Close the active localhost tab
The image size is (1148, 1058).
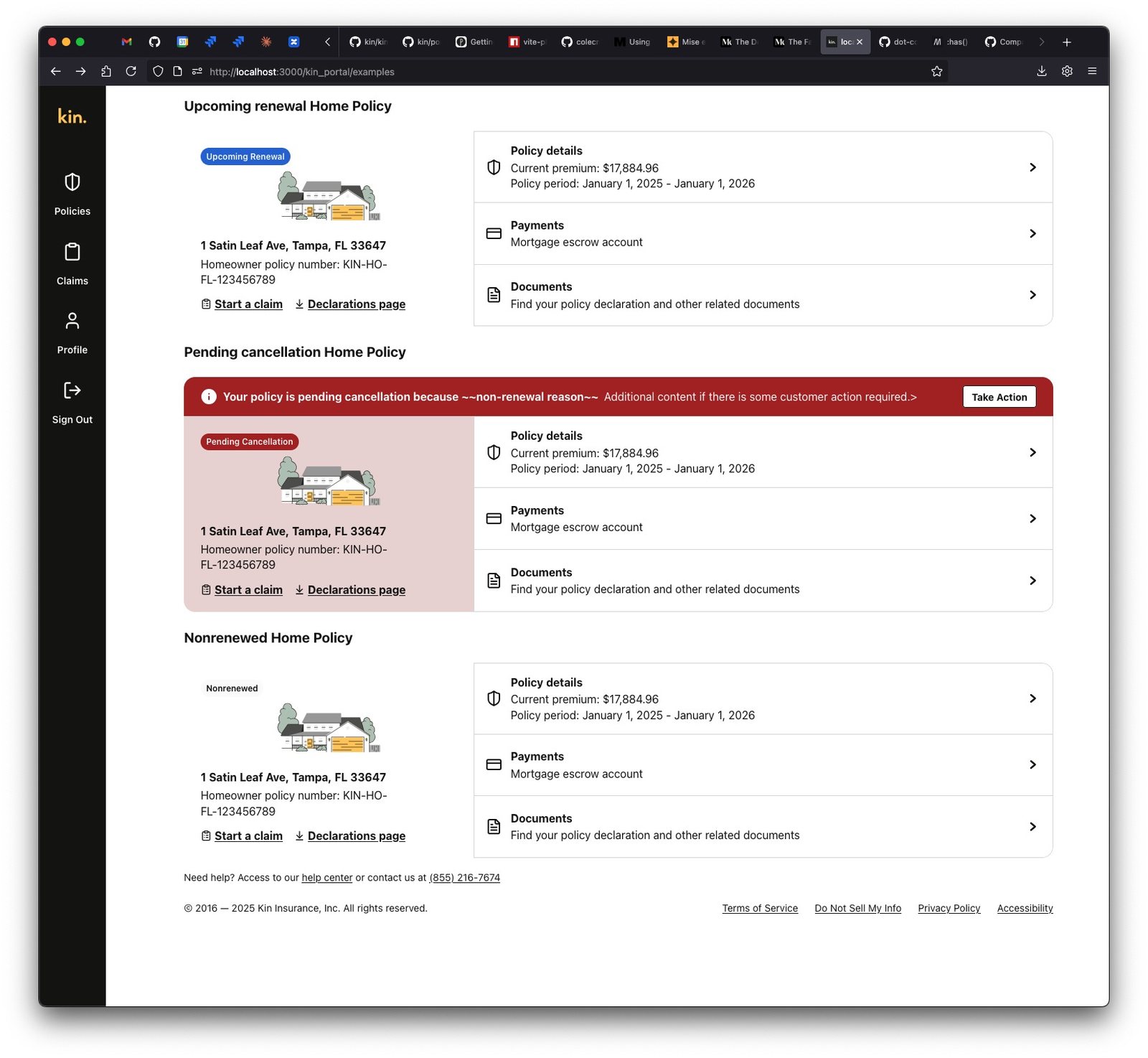point(860,42)
